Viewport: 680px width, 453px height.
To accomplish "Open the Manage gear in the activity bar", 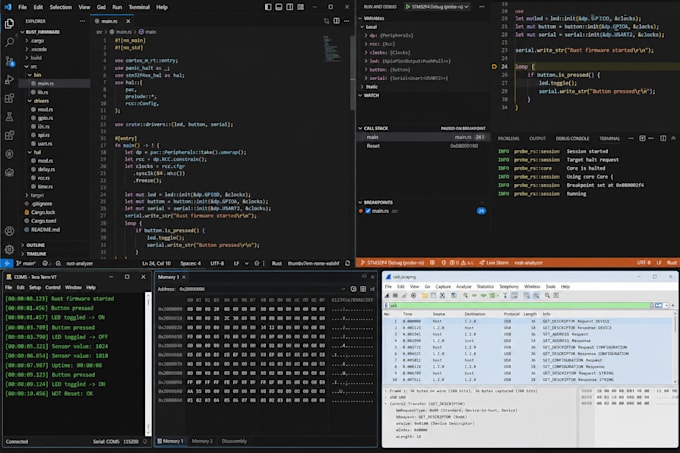I will click(x=9, y=250).
